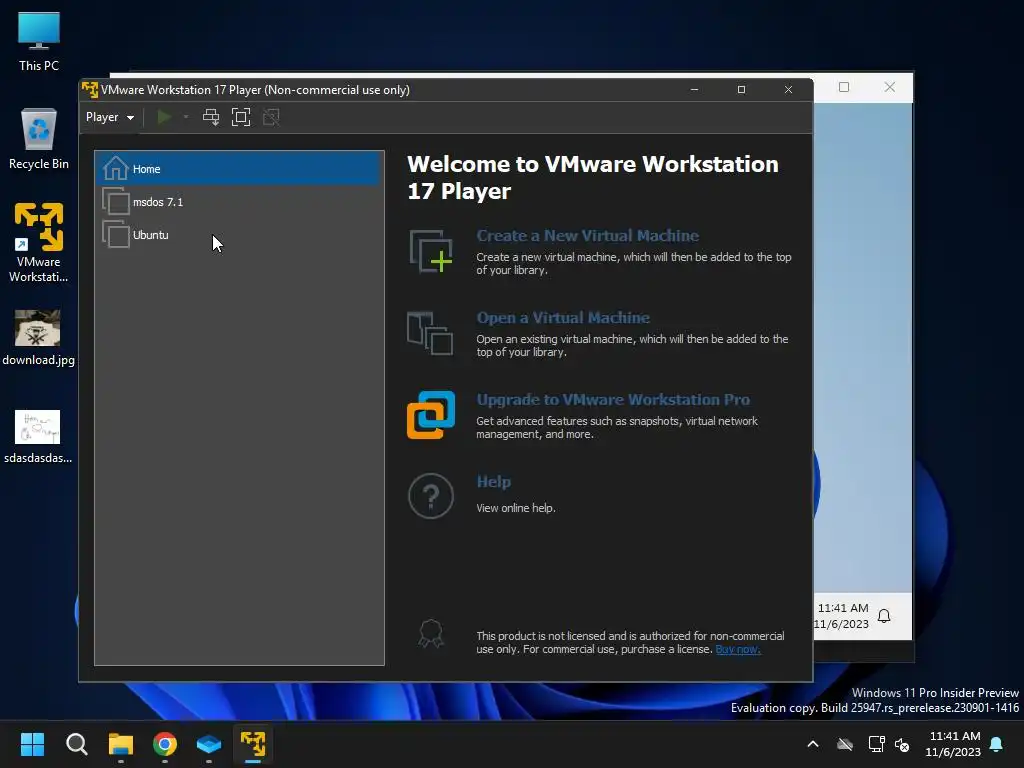Click Create a New Virtual Machine link

[587, 236]
